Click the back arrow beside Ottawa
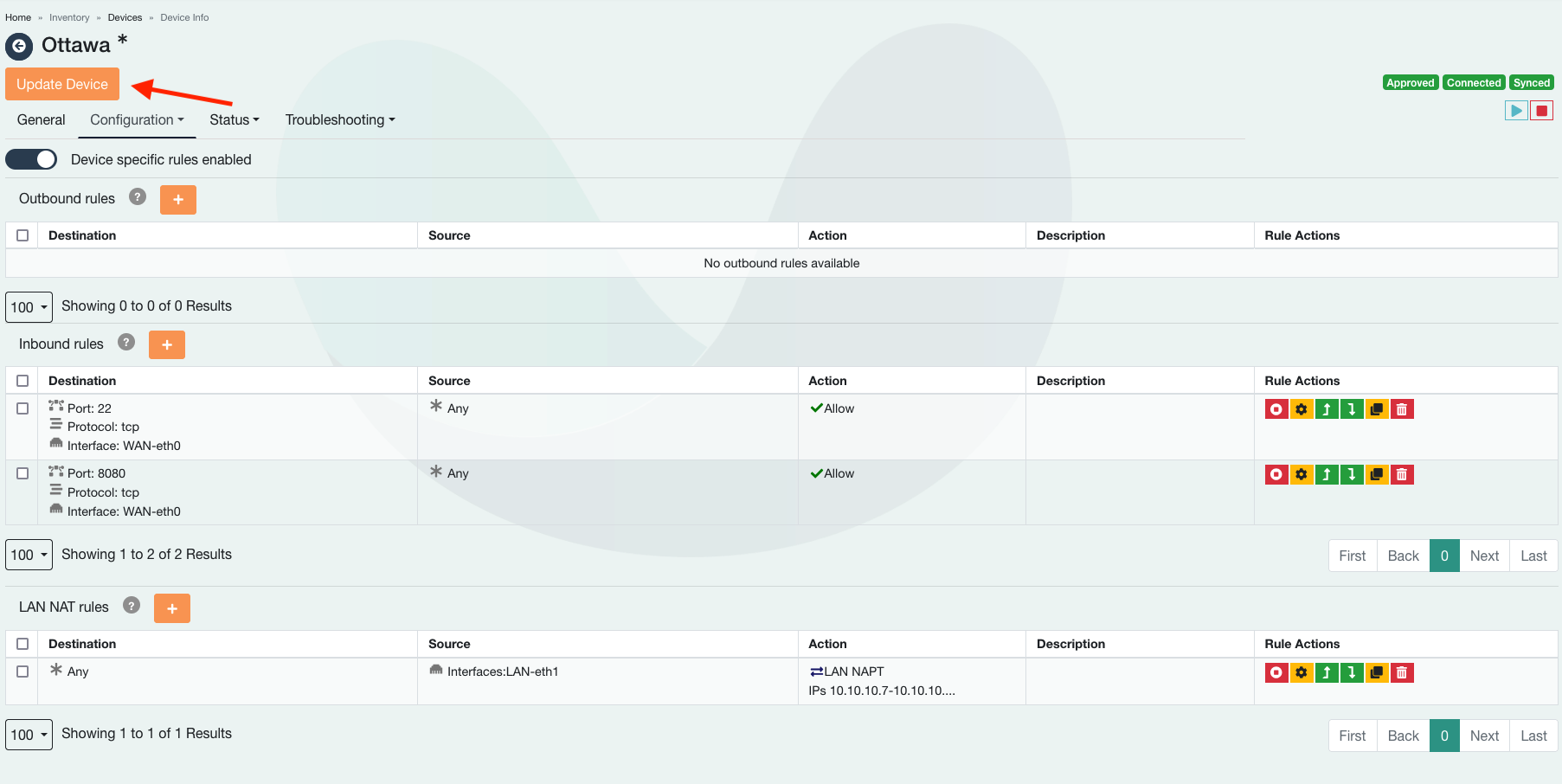The height and width of the screenshot is (784, 1562). click(19, 46)
